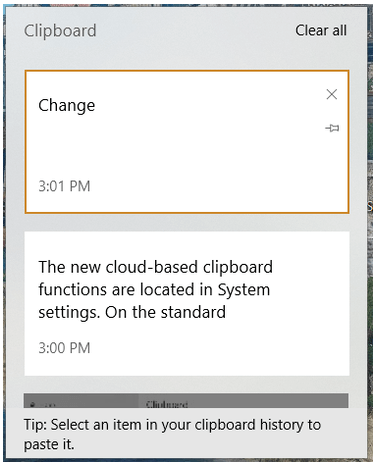Click "settings. On the standard" line

[132, 313]
